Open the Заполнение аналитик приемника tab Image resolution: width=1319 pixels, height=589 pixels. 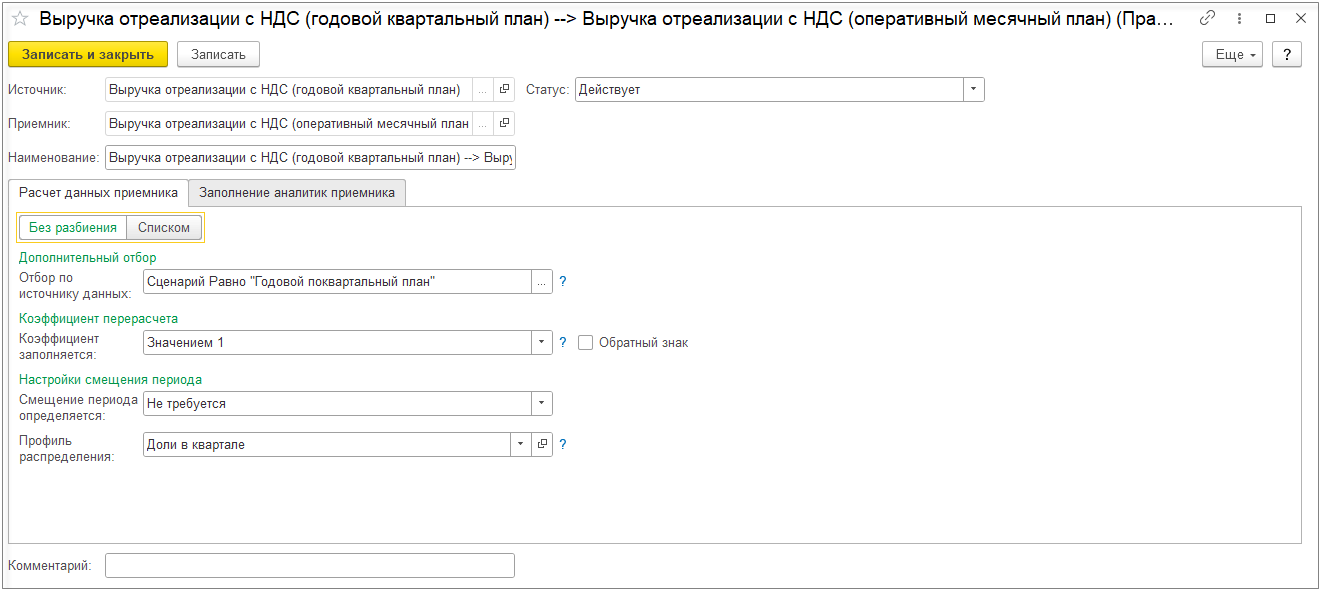297,193
